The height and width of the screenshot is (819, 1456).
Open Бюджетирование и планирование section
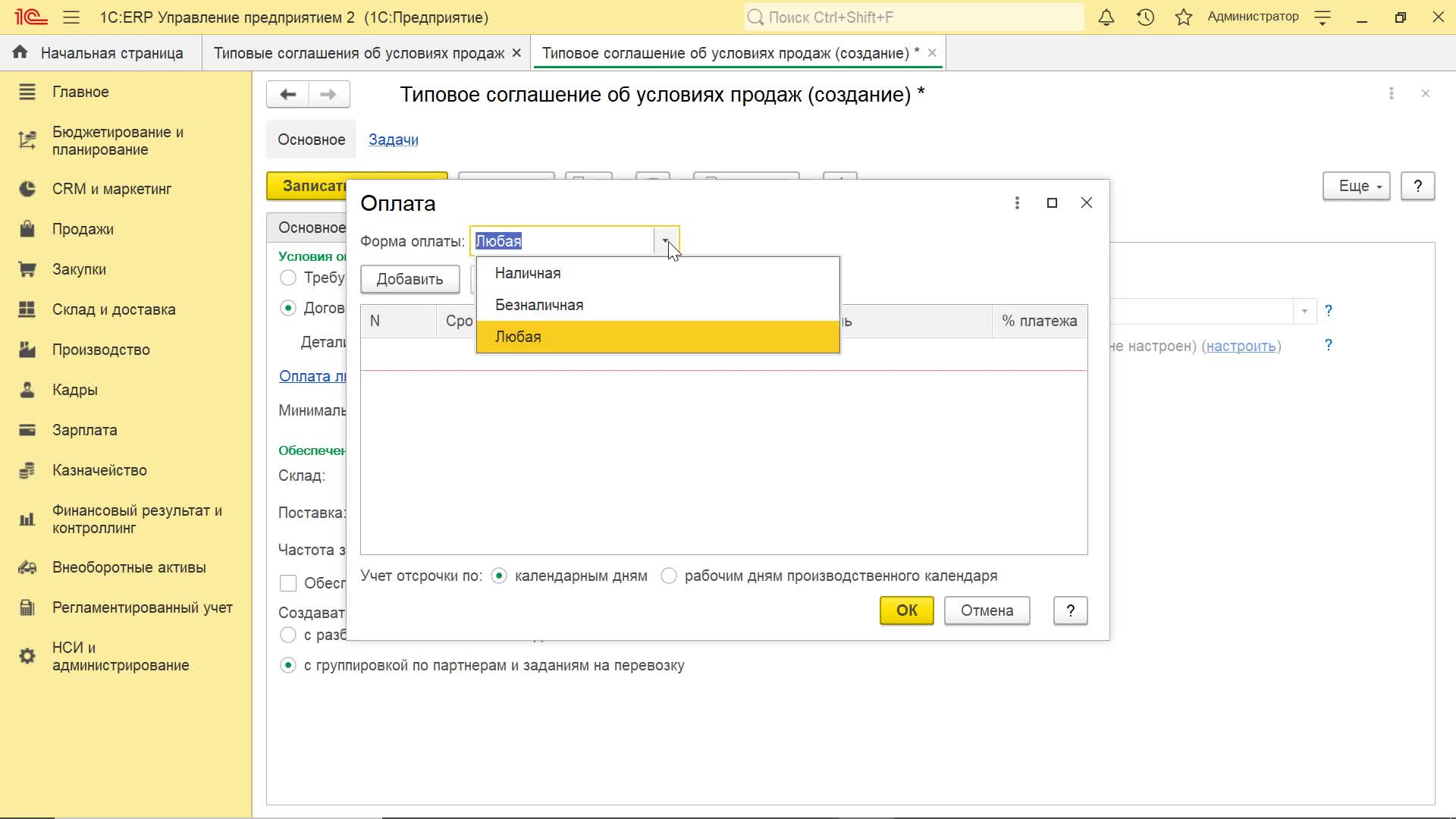(126, 140)
